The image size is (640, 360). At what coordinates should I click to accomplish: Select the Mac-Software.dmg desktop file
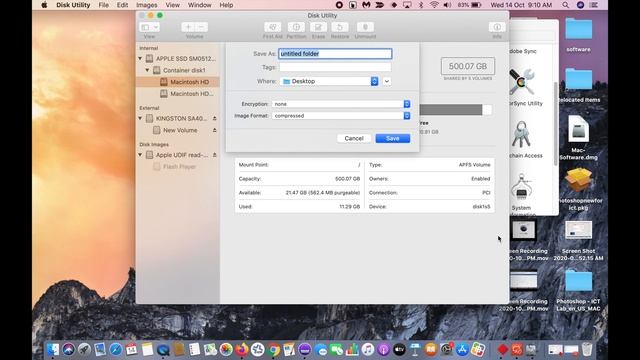[578, 129]
